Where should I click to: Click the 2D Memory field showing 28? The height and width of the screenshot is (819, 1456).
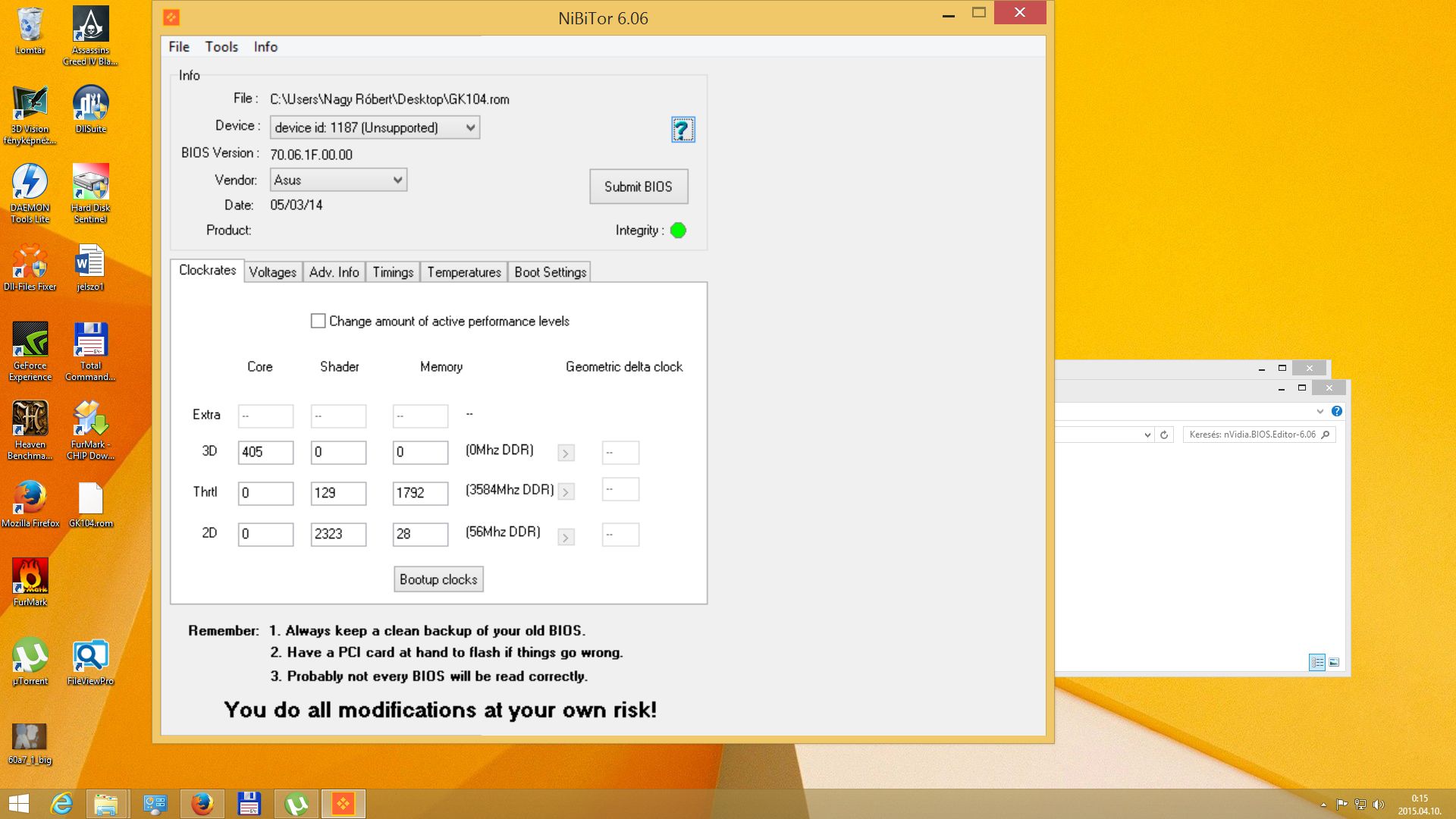pos(420,534)
